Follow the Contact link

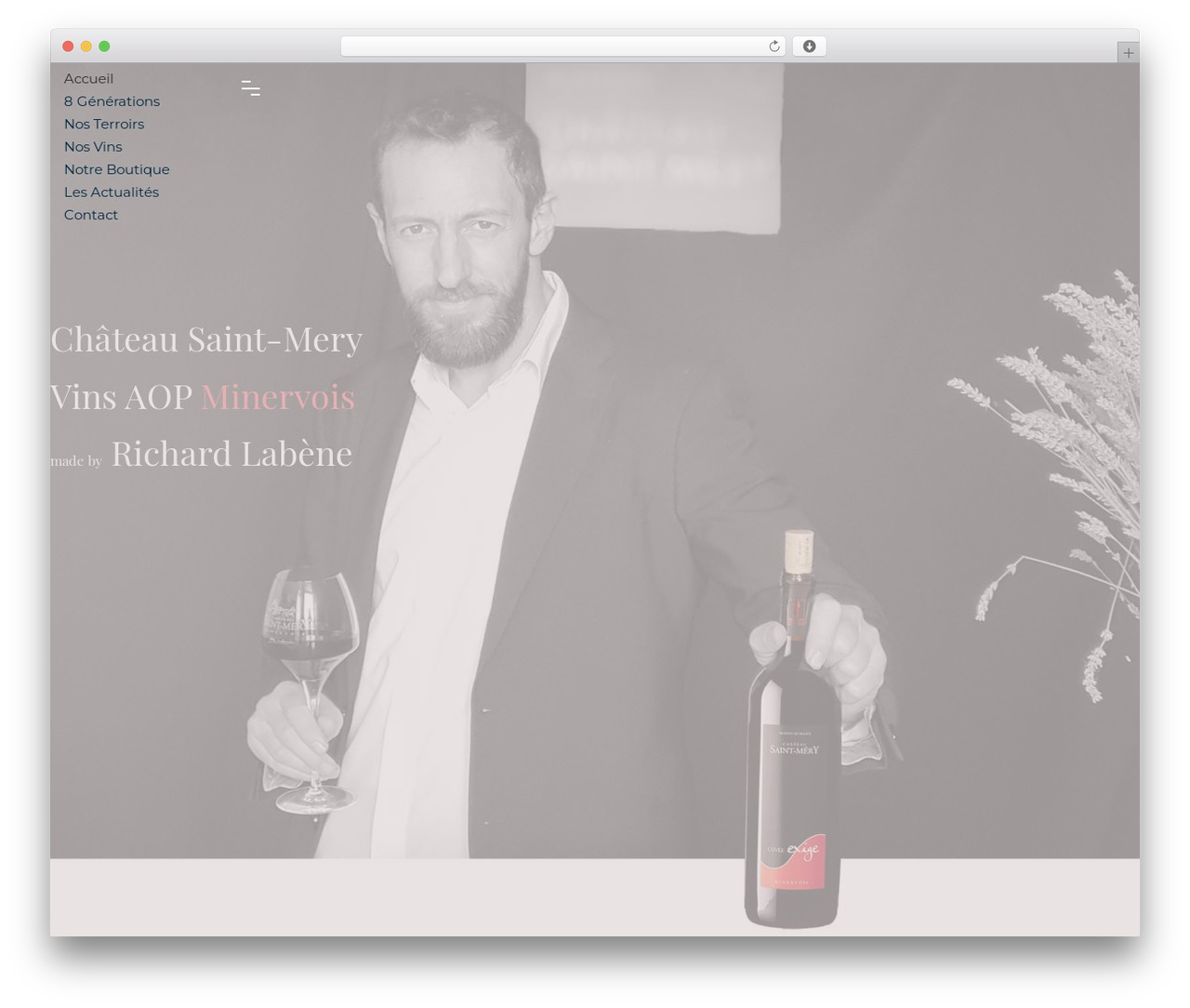click(91, 215)
